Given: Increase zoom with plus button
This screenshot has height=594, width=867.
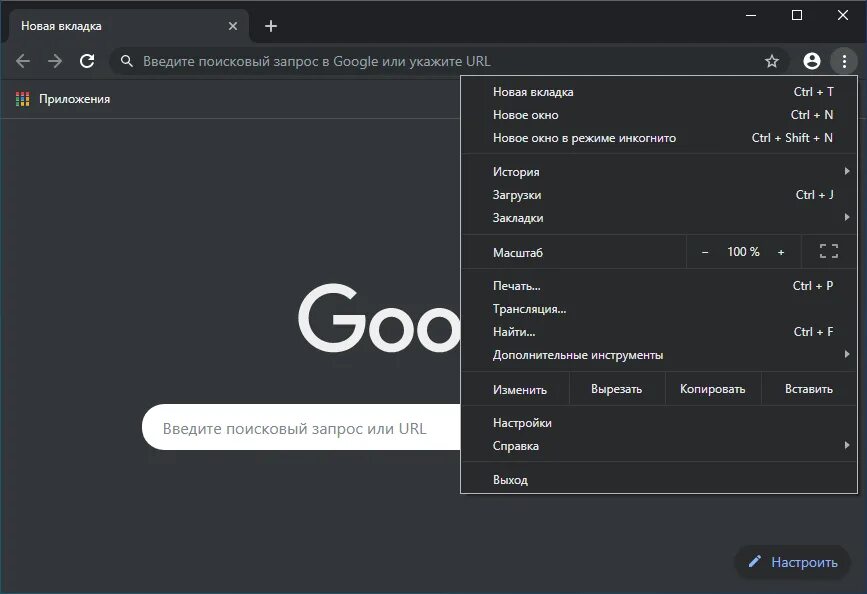Looking at the screenshot, I should click(781, 252).
